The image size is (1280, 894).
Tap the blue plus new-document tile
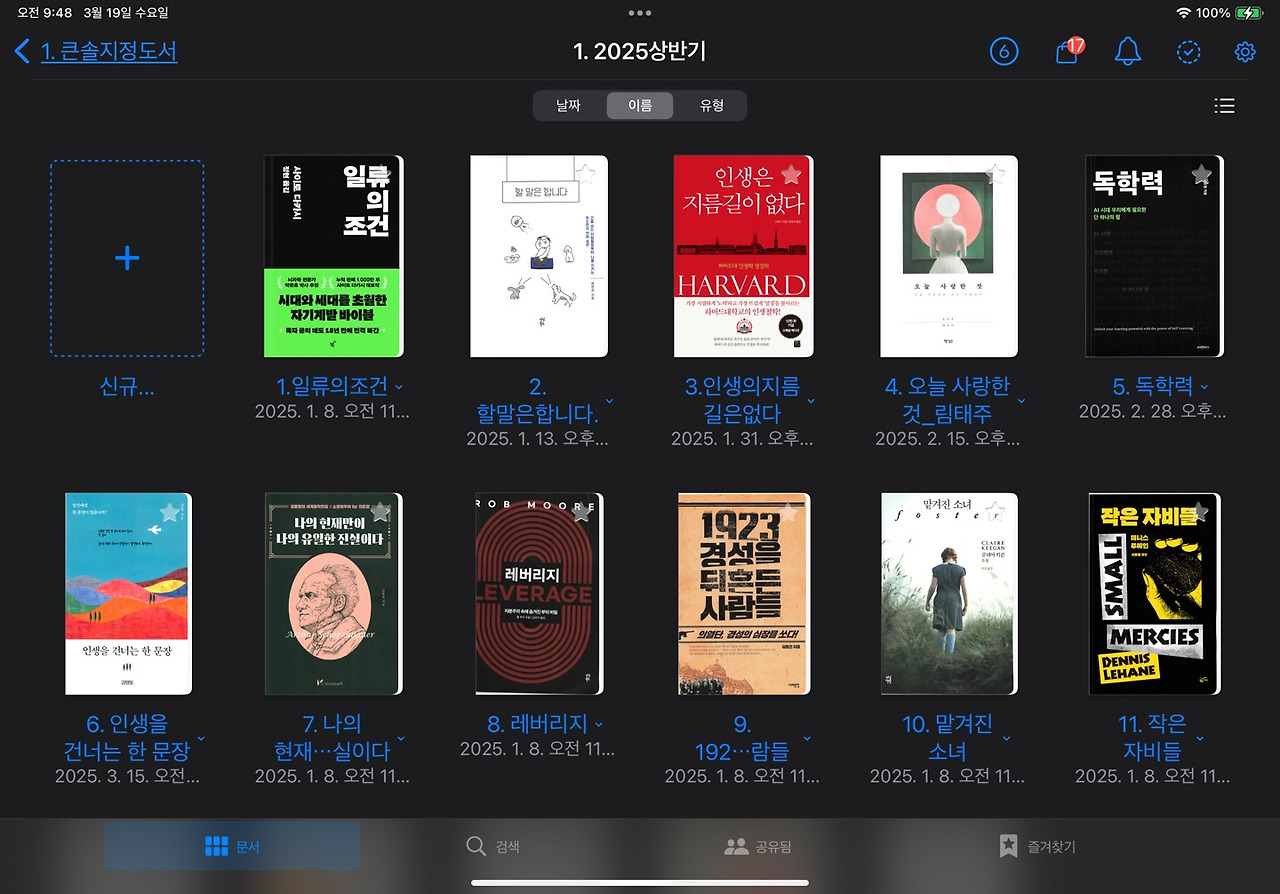[127, 259]
